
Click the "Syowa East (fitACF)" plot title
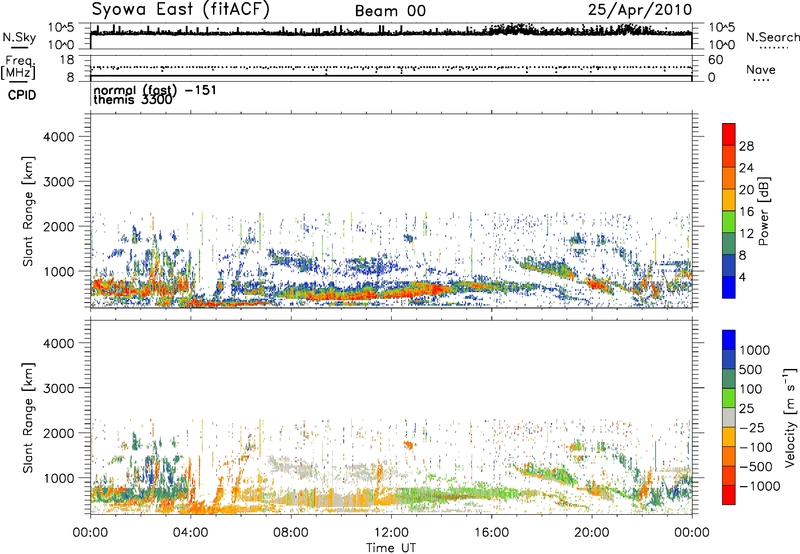tap(181, 9)
